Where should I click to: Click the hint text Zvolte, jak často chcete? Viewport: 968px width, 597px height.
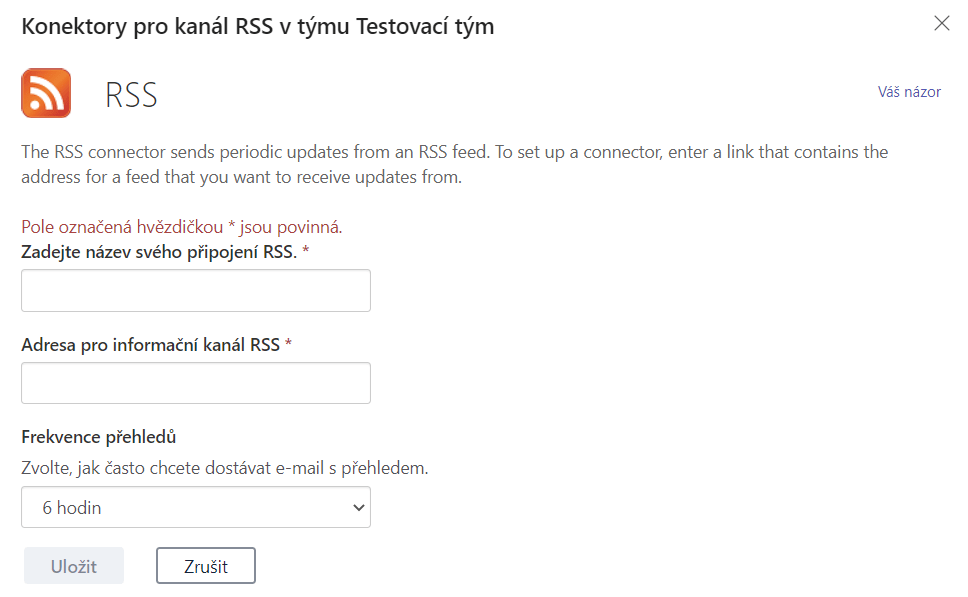tap(224, 467)
